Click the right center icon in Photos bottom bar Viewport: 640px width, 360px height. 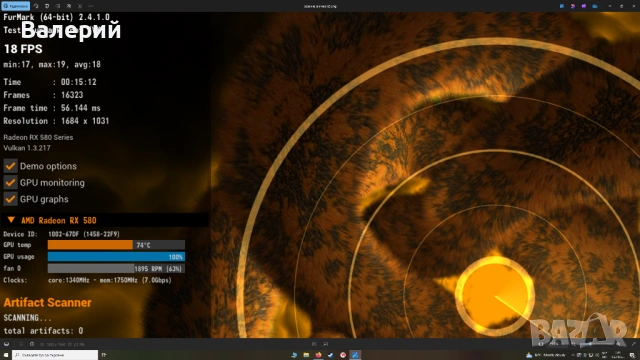326,344
